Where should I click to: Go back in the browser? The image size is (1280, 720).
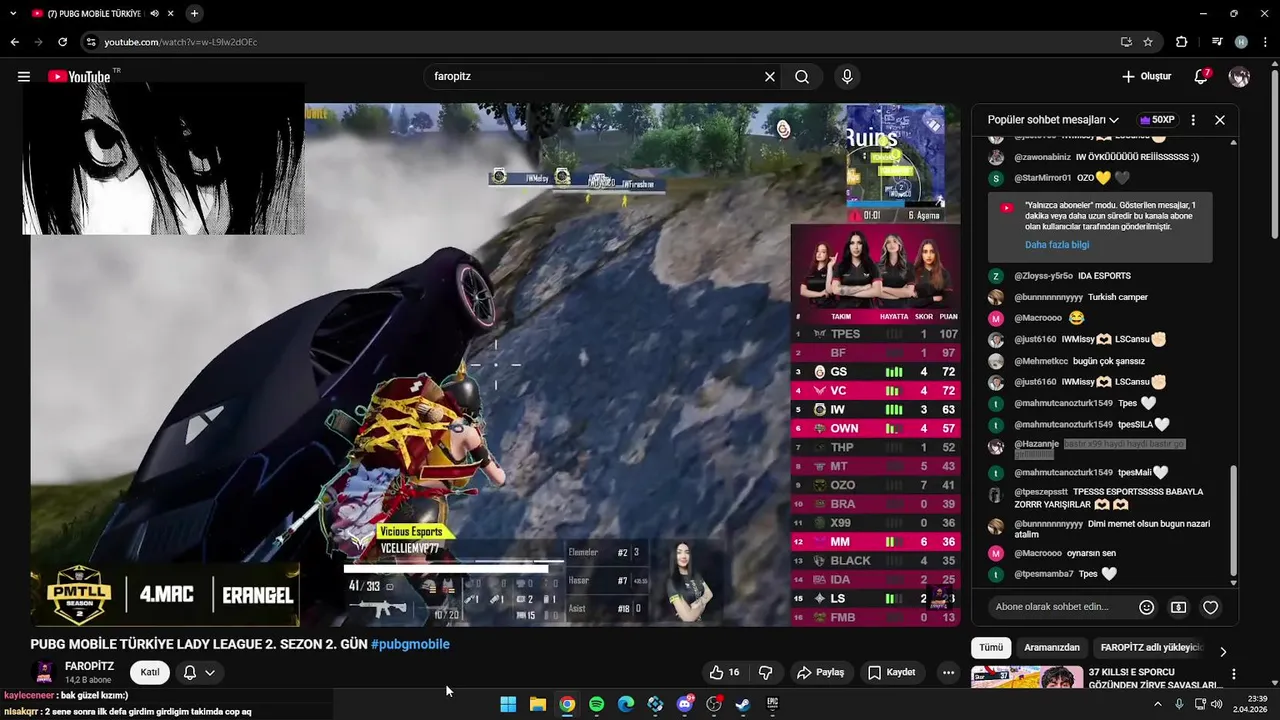14,42
